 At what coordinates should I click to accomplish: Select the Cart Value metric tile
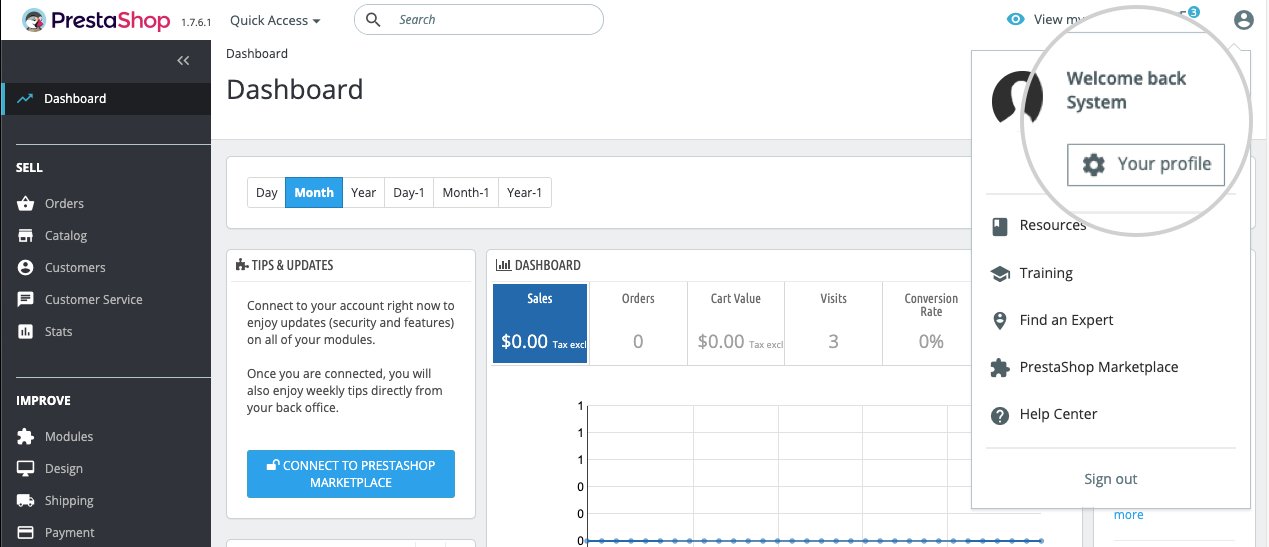pos(736,322)
